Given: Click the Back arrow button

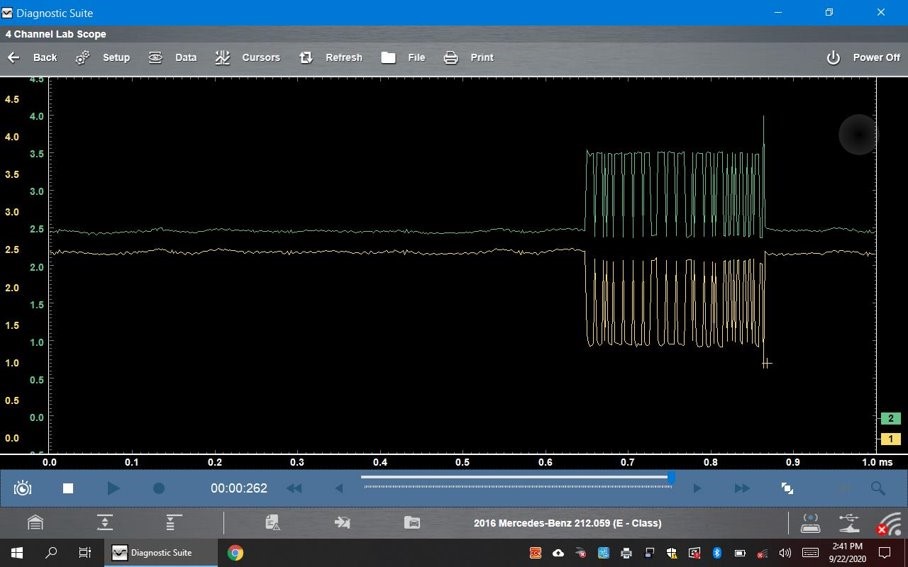Looking at the screenshot, I should [32, 58].
